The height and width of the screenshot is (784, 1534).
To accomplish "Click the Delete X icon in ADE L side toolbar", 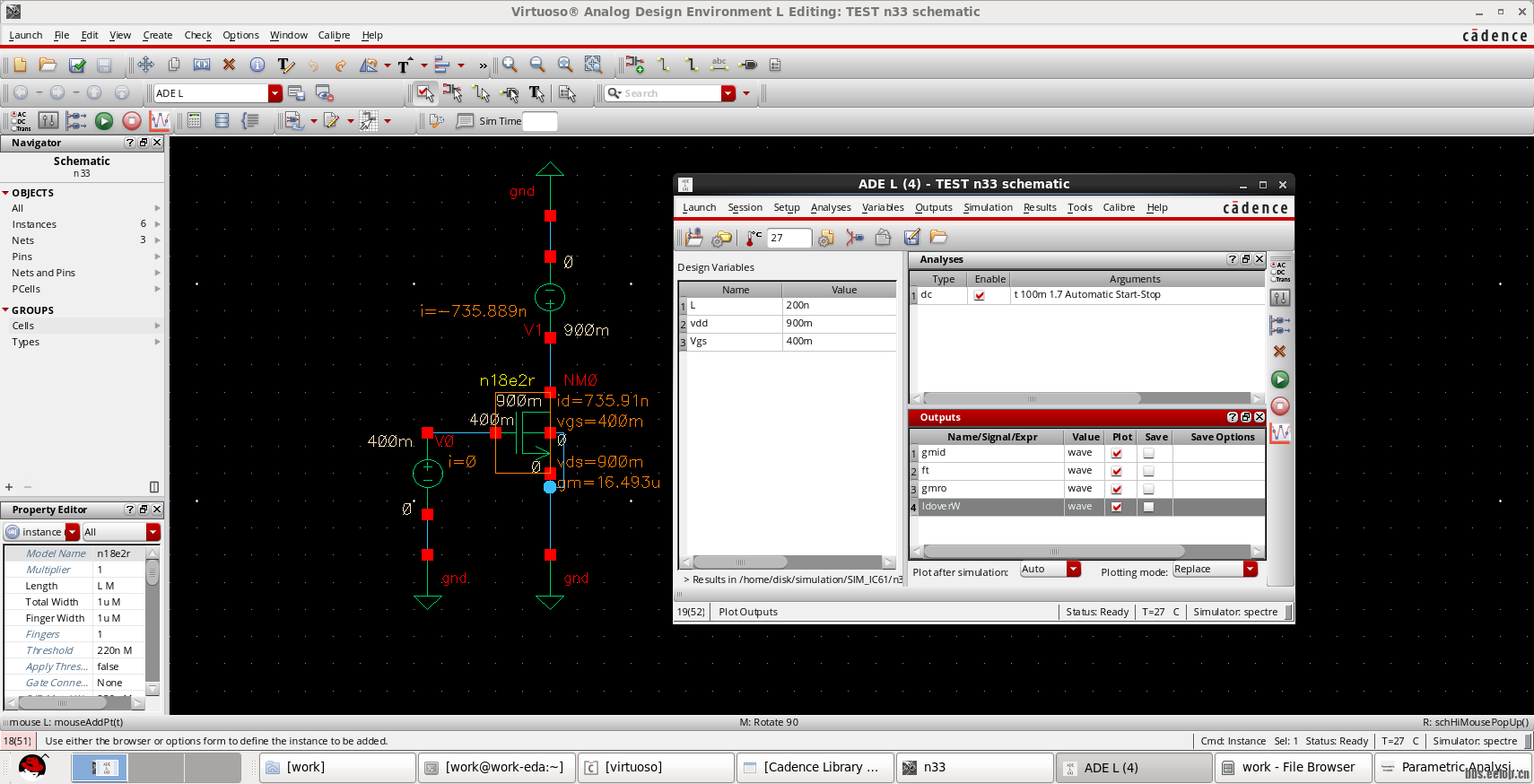I will click(1280, 352).
